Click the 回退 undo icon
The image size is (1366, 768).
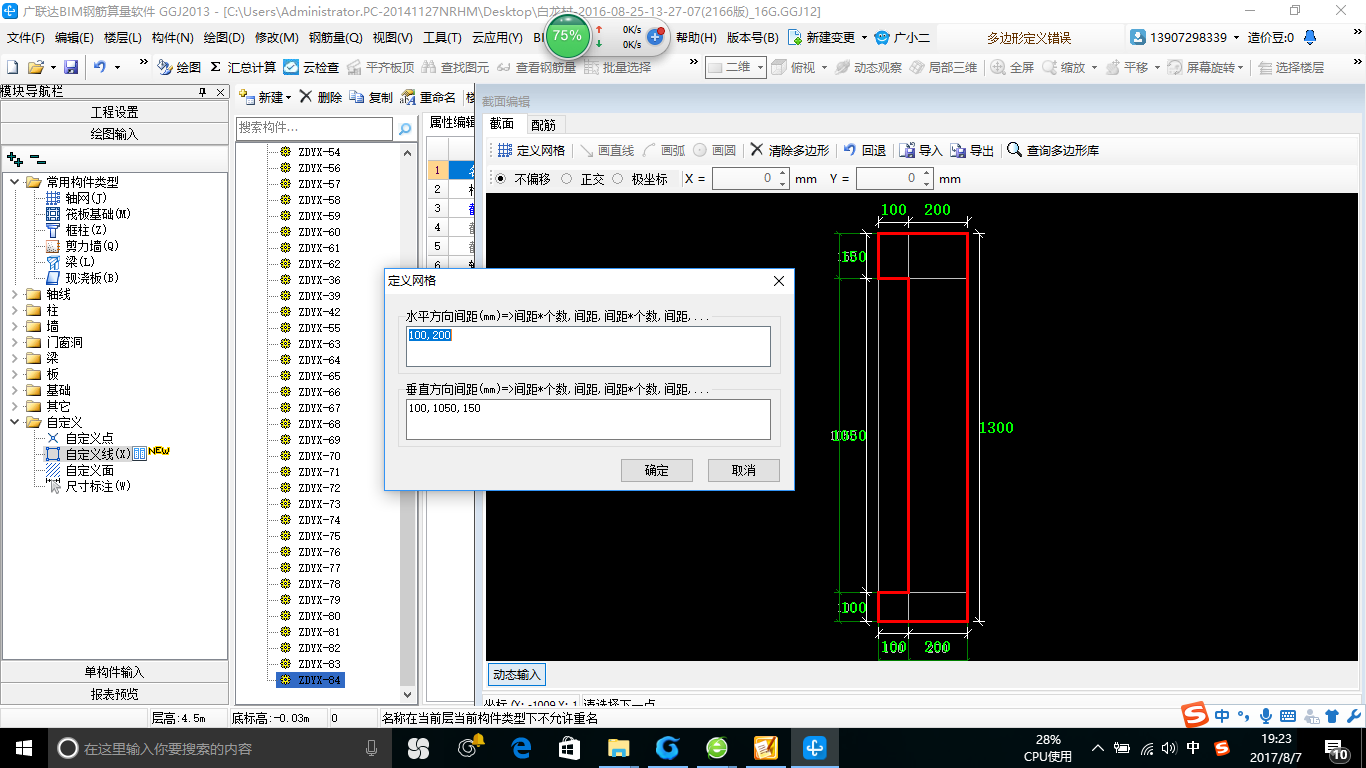pyautogui.click(x=849, y=150)
